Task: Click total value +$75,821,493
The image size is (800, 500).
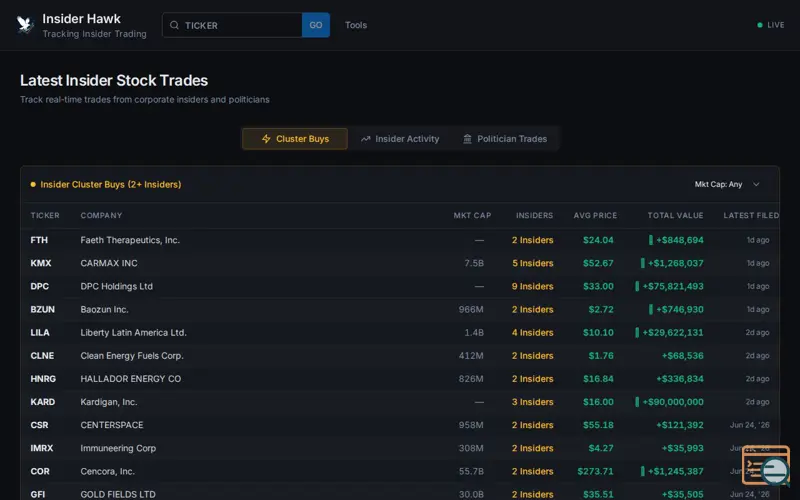Action: (x=672, y=286)
